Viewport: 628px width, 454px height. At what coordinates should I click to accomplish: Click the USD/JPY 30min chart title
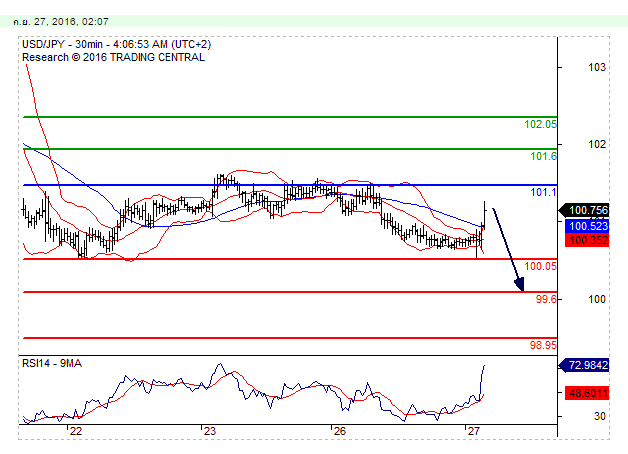point(122,44)
